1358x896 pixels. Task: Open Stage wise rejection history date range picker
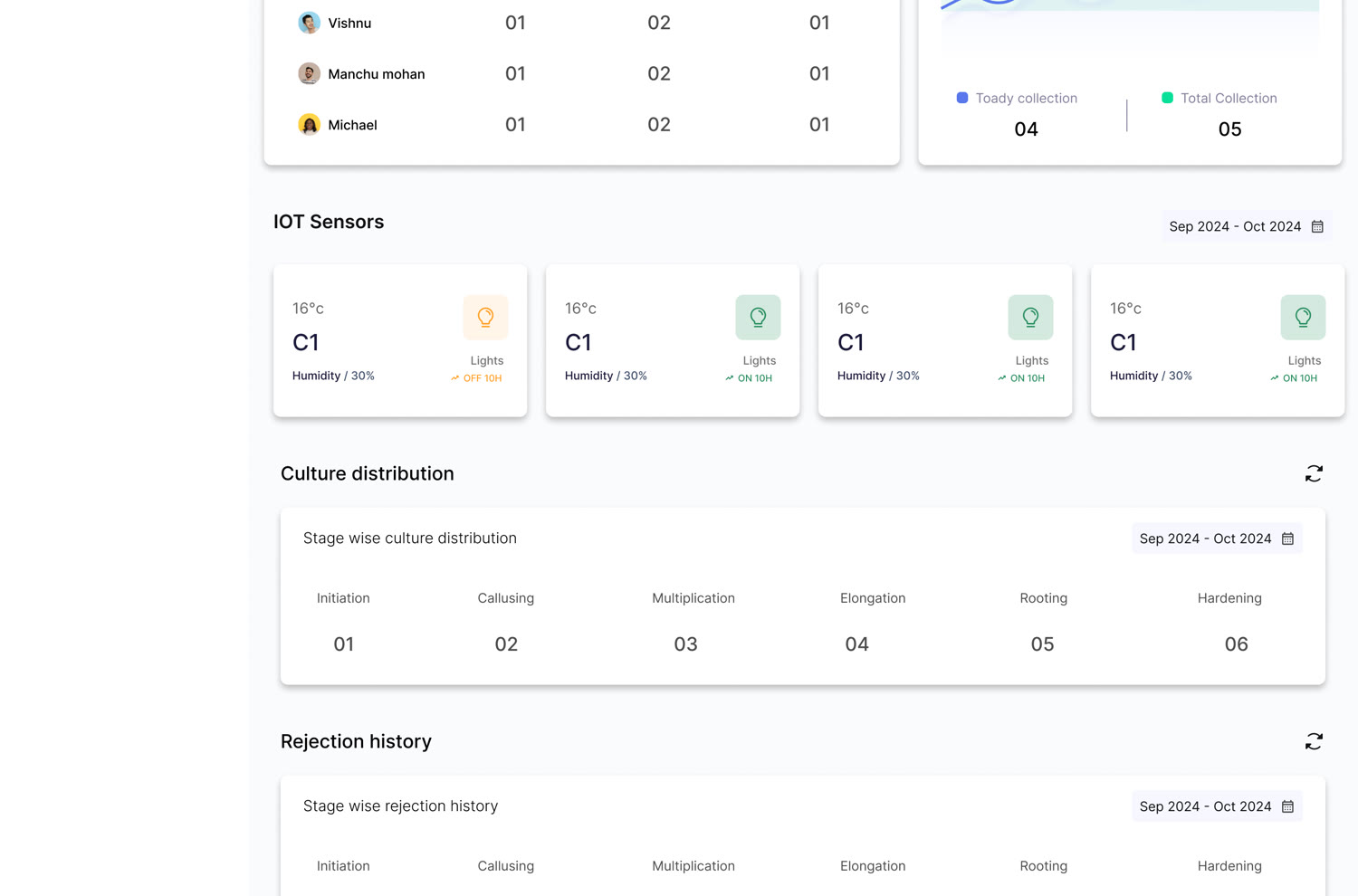pyautogui.click(x=1217, y=806)
